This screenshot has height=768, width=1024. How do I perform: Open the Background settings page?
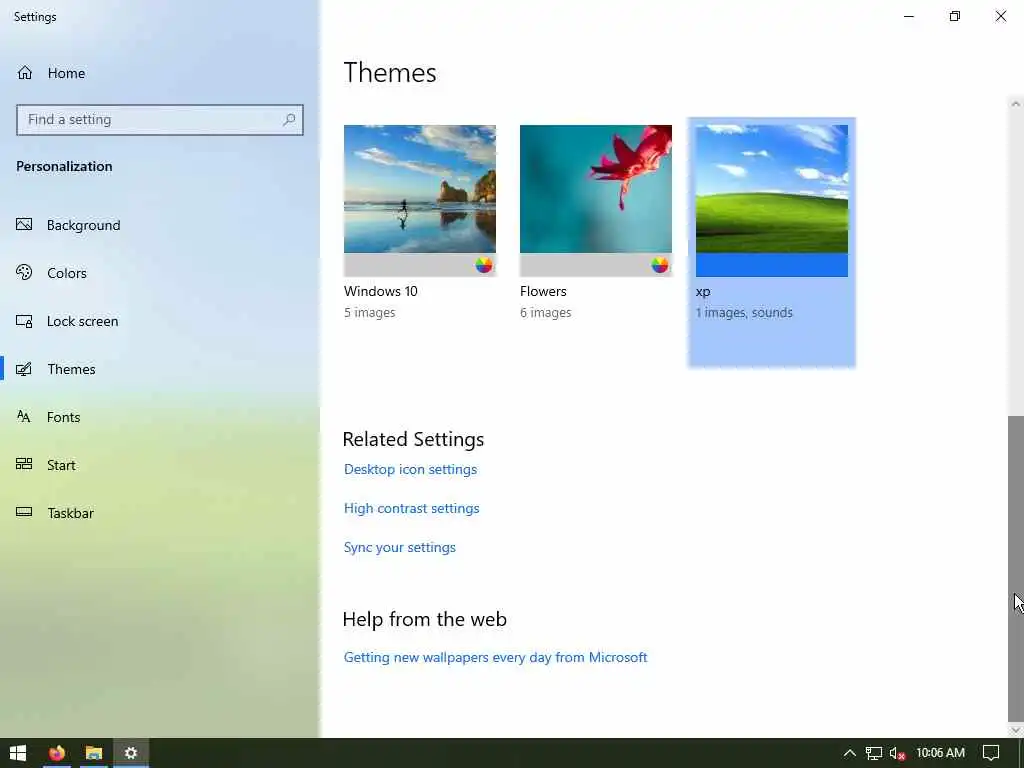(160, 225)
